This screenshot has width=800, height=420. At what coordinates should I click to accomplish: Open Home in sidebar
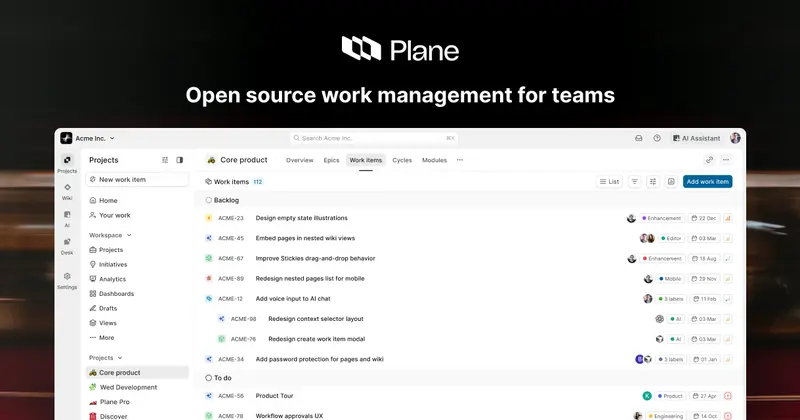(x=137, y=201)
